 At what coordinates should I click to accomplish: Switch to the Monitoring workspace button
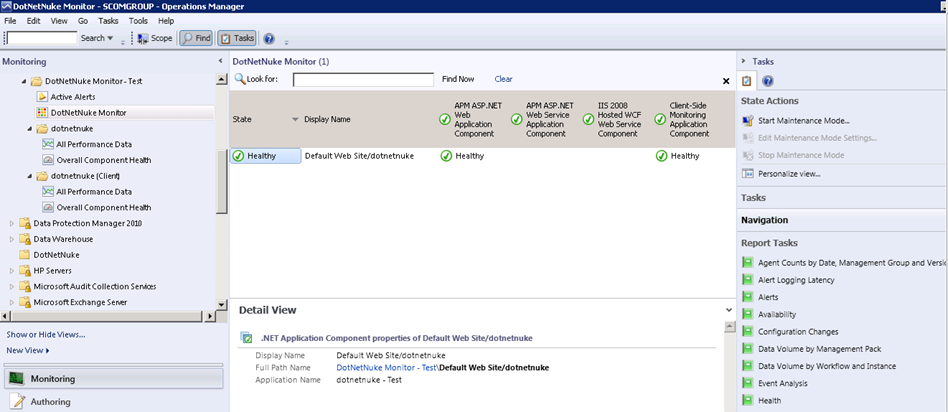coord(114,379)
